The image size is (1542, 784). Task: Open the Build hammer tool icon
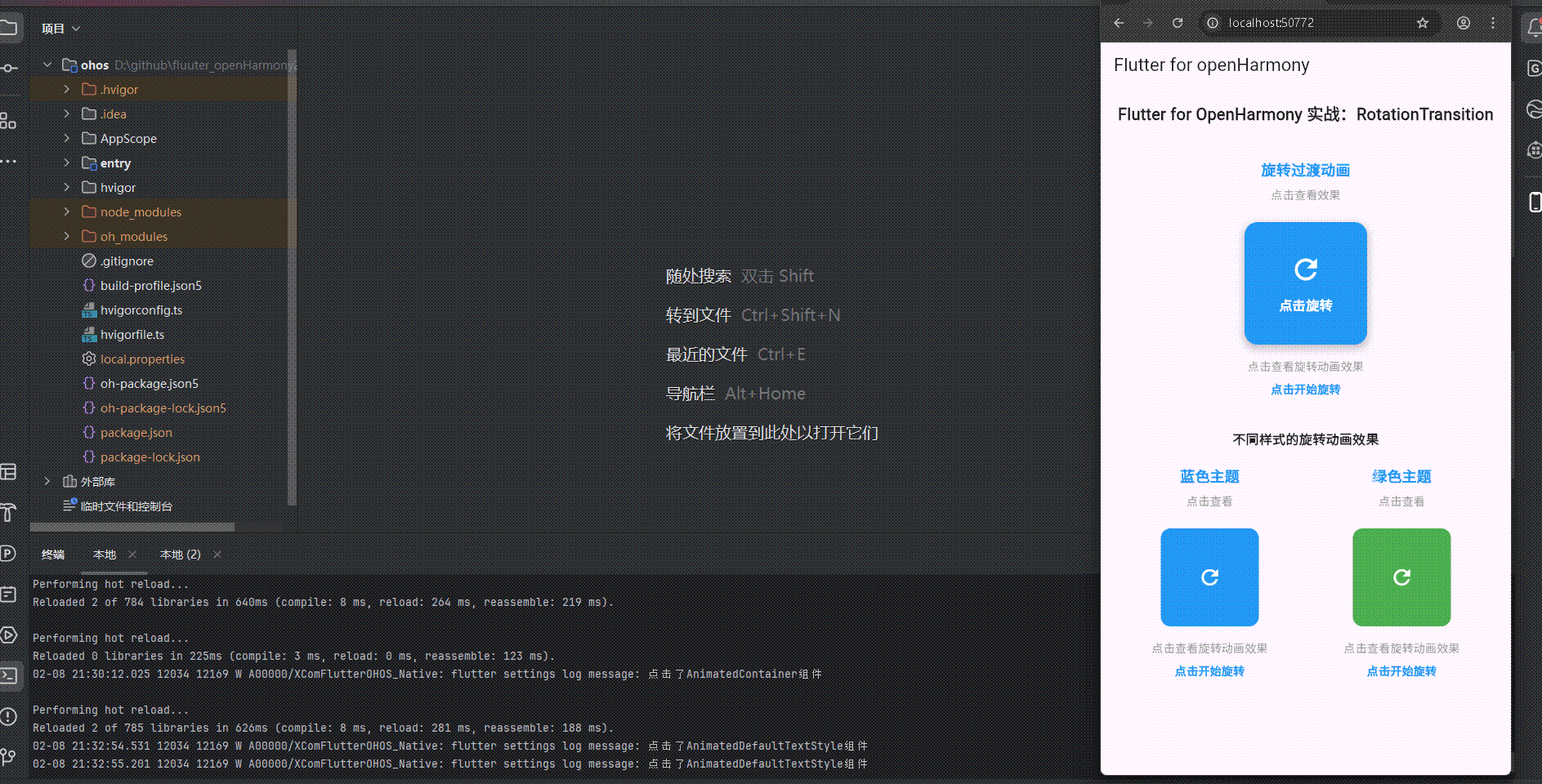pos(8,512)
